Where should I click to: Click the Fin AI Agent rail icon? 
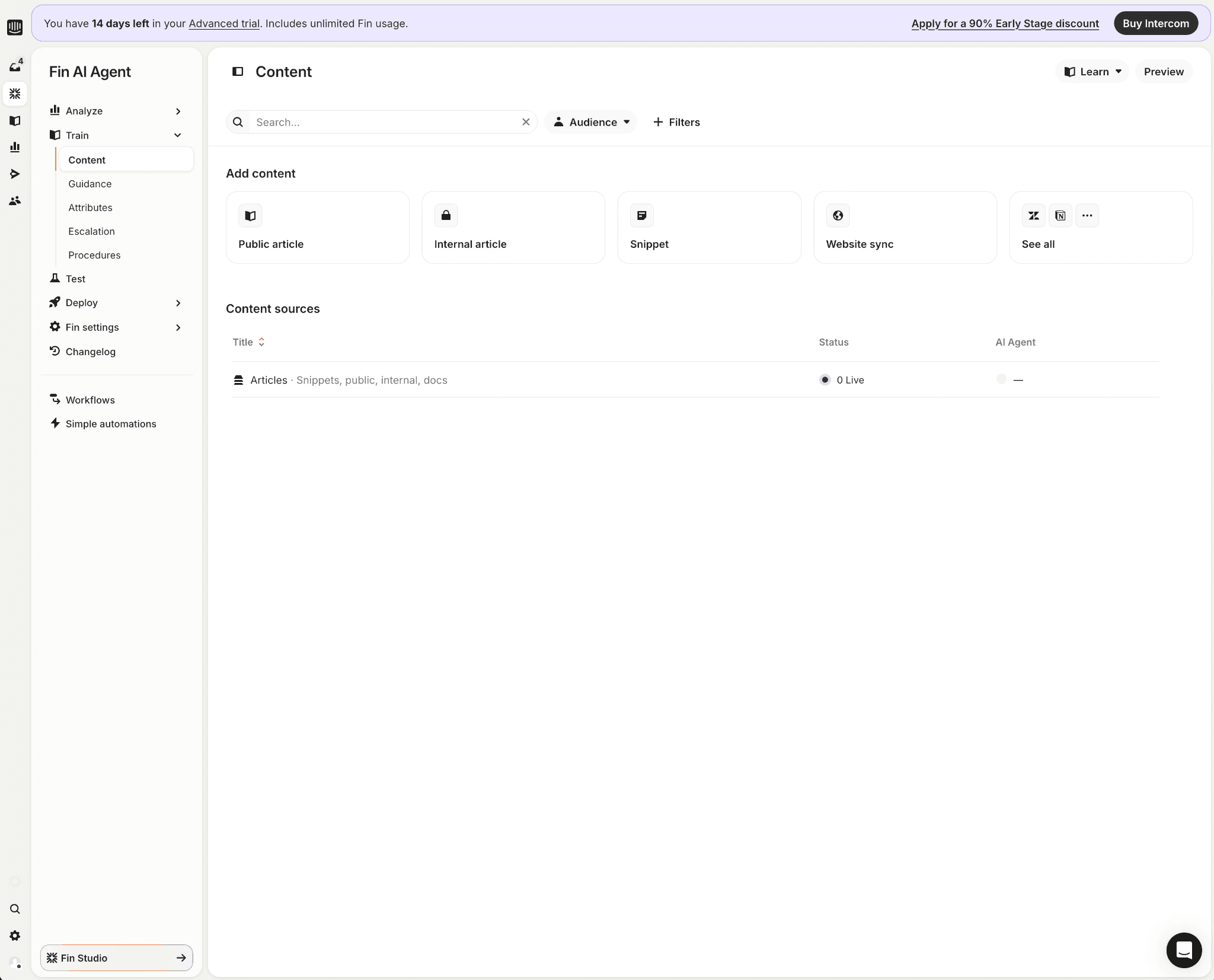click(15, 94)
